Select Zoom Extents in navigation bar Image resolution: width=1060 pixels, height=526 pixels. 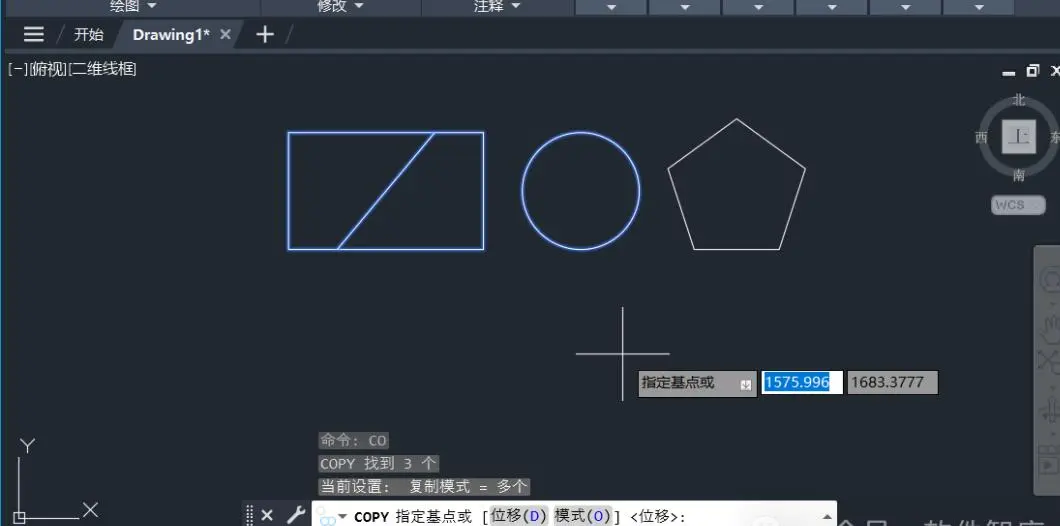1049,360
